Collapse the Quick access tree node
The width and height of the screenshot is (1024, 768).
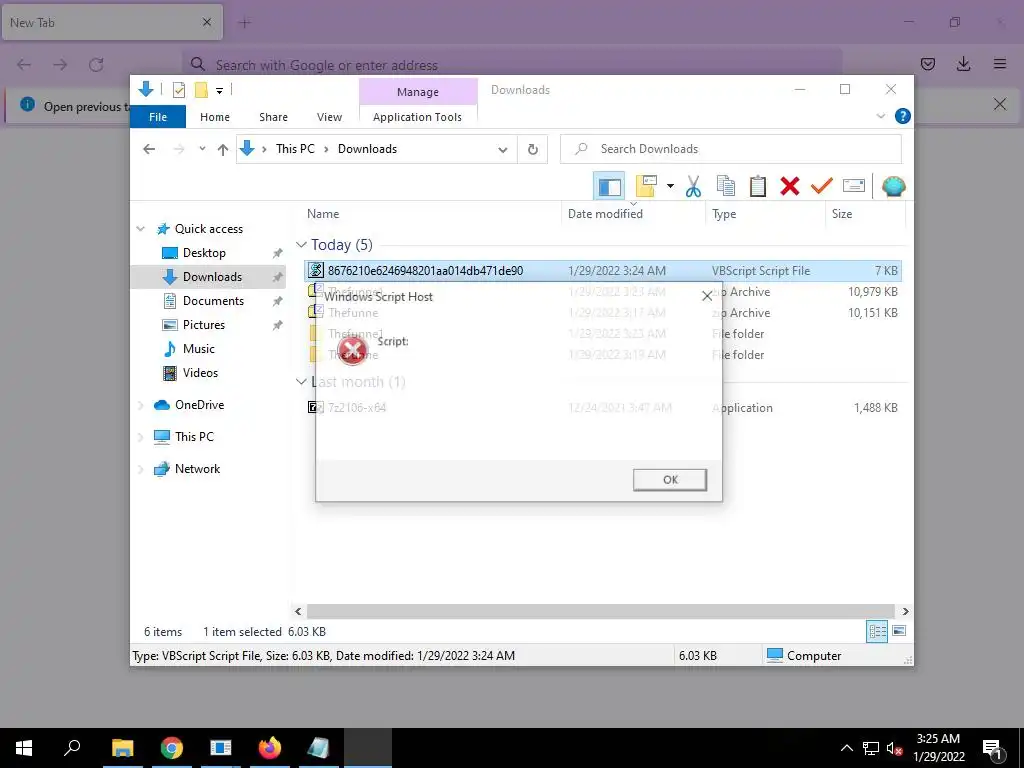click(140, 229)
